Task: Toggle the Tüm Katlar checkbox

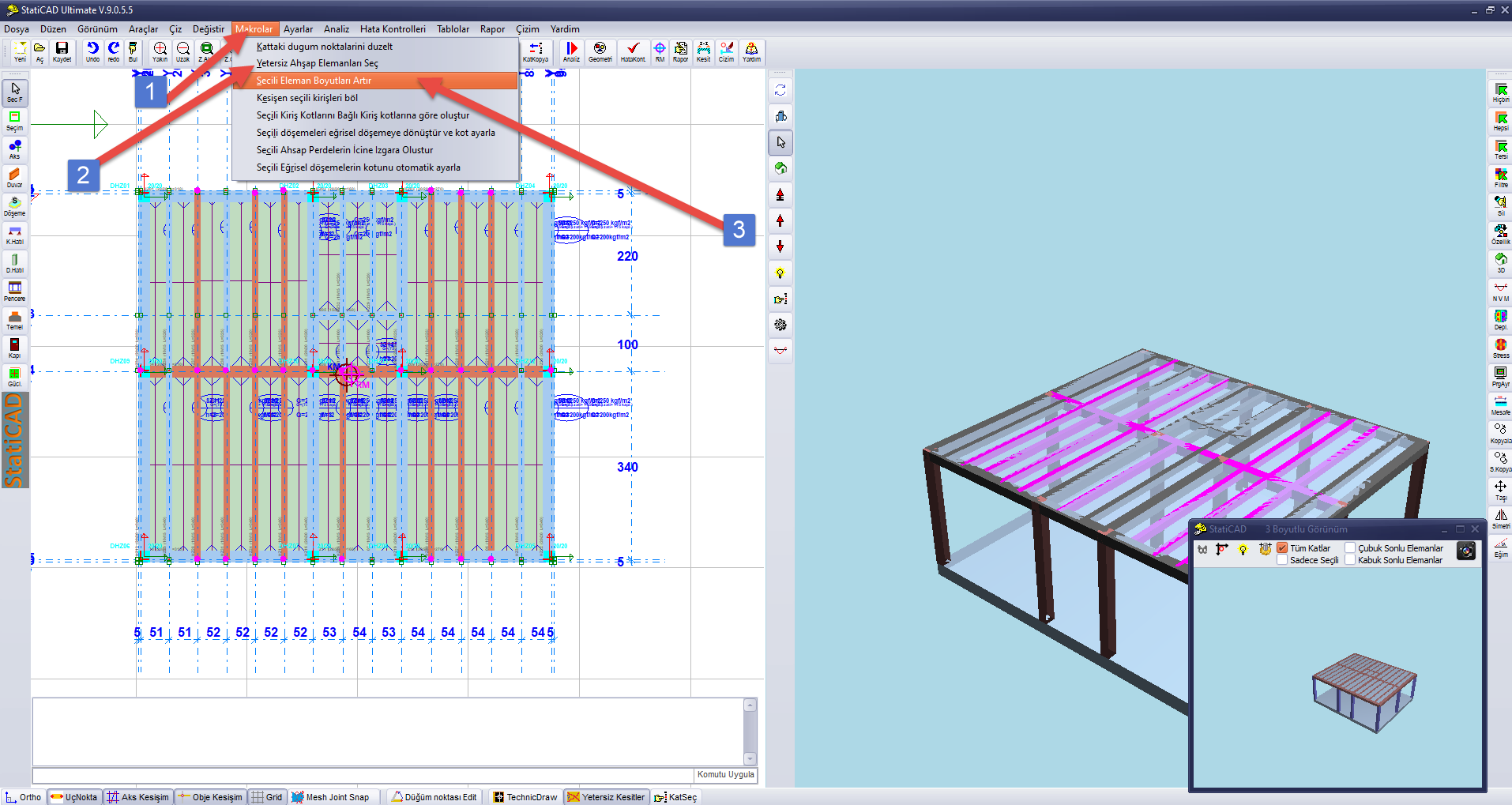Action: tap(1282, 547)
